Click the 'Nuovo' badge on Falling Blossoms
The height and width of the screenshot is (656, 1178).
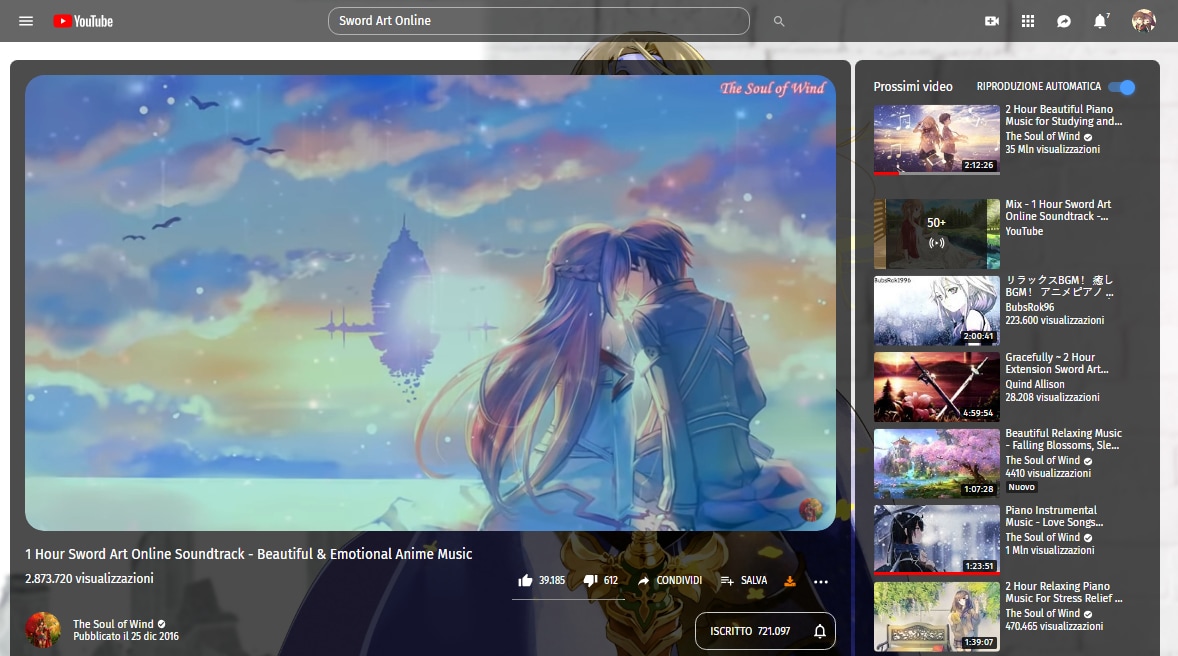pyautogui.click(x=1021, y=487)
